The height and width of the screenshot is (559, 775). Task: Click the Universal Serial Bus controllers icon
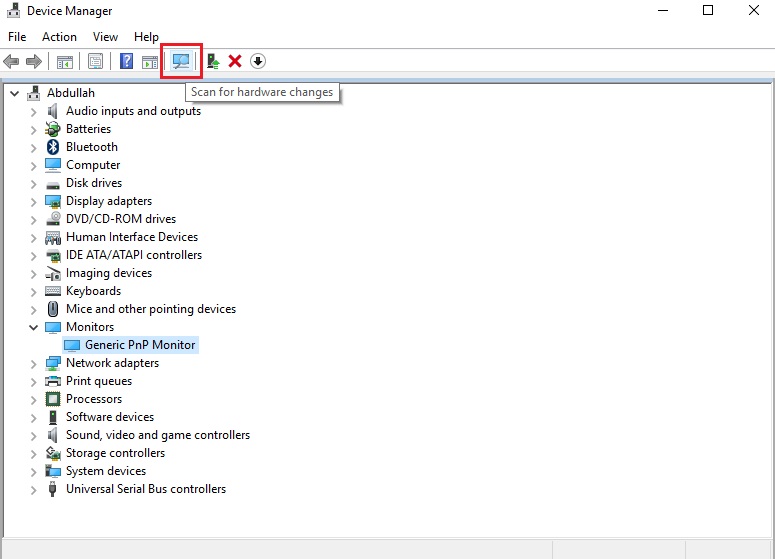(x=52, y=489)
